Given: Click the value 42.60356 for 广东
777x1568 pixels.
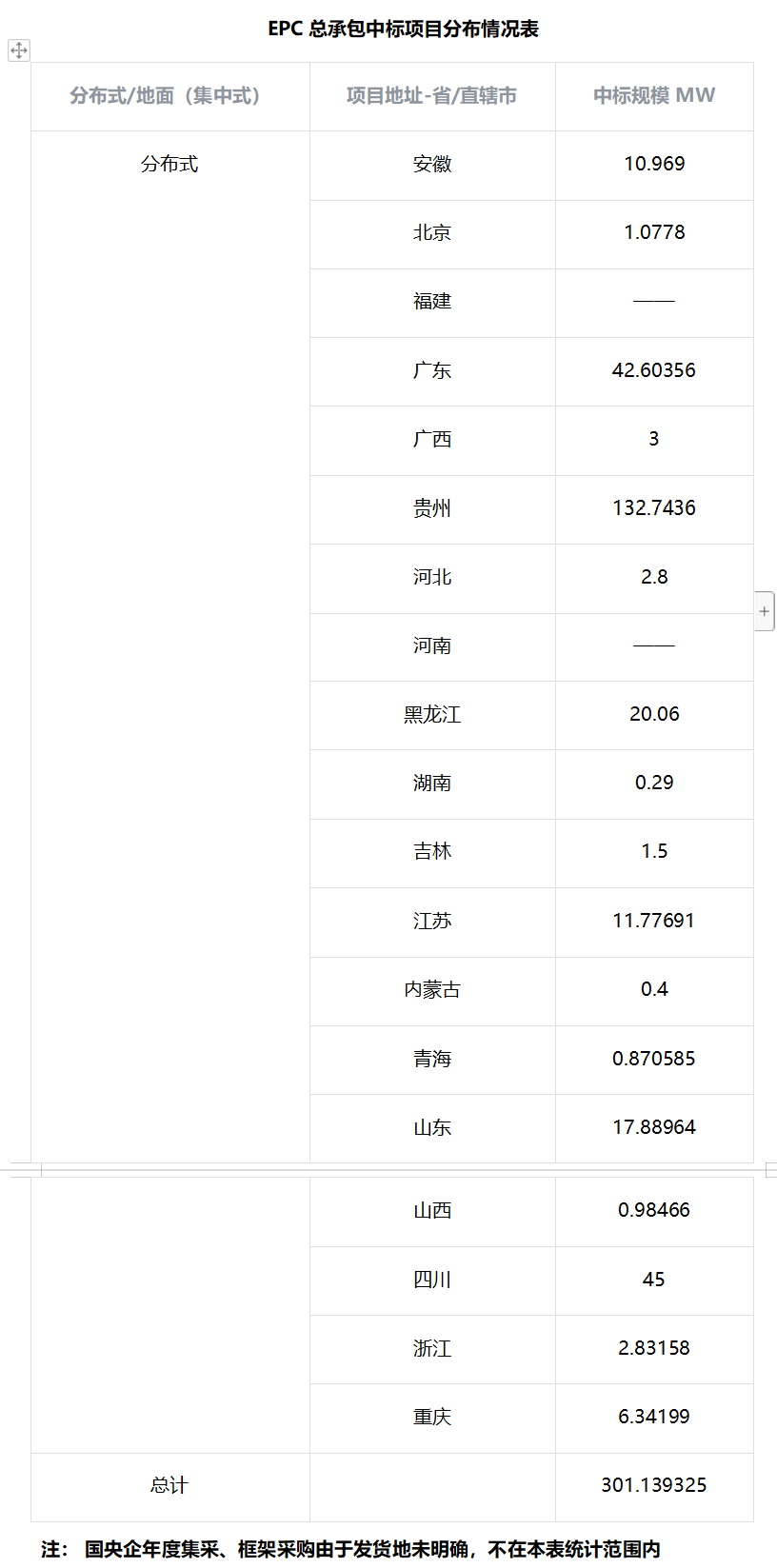Looking at the screenshot, I should pyautogui.click(x=654, y=370).
